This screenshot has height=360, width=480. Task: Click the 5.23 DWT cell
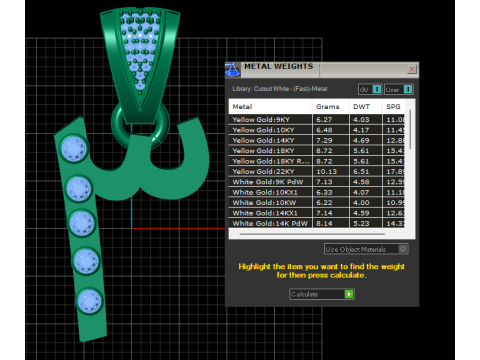[365, 223]
